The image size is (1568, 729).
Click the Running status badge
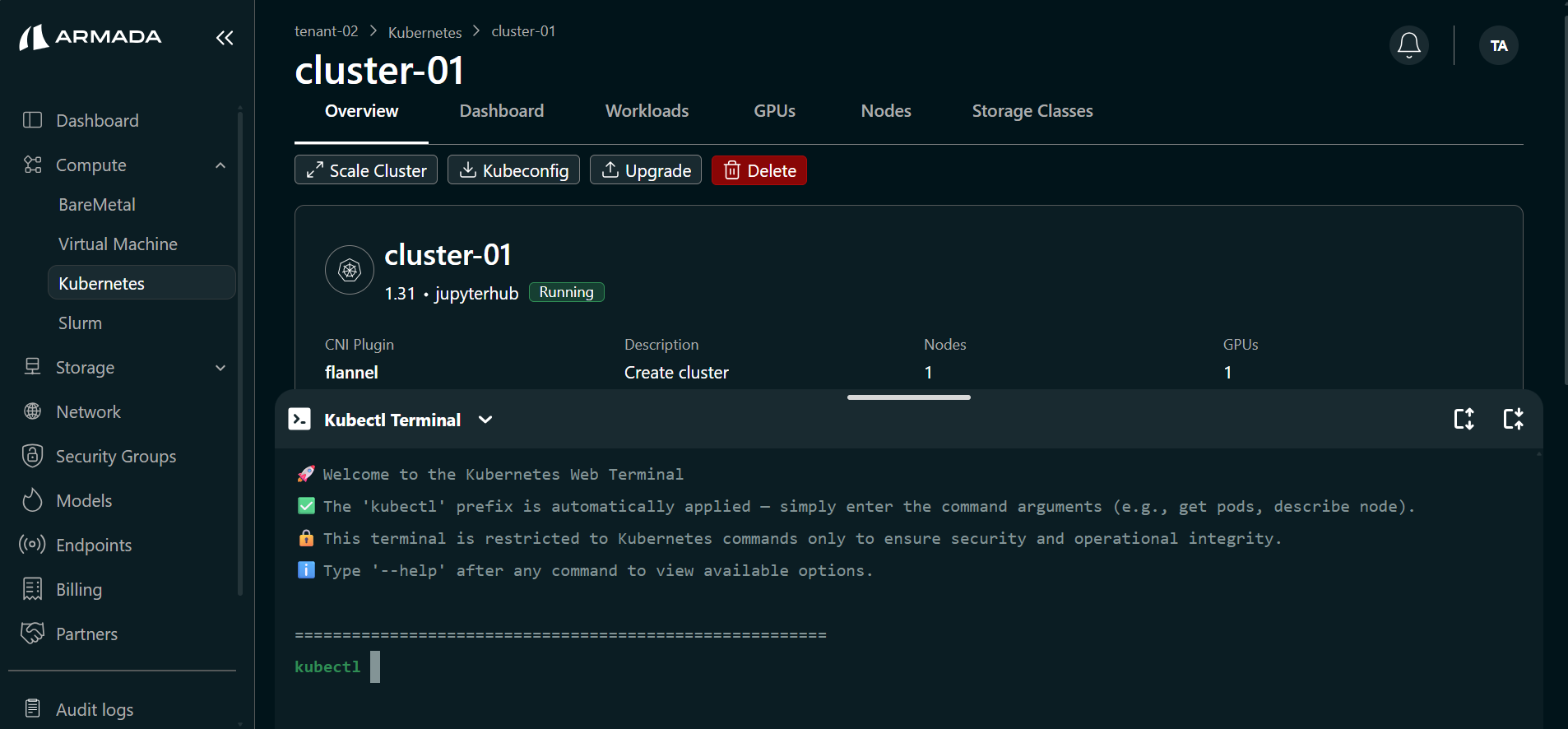point(566,292)
